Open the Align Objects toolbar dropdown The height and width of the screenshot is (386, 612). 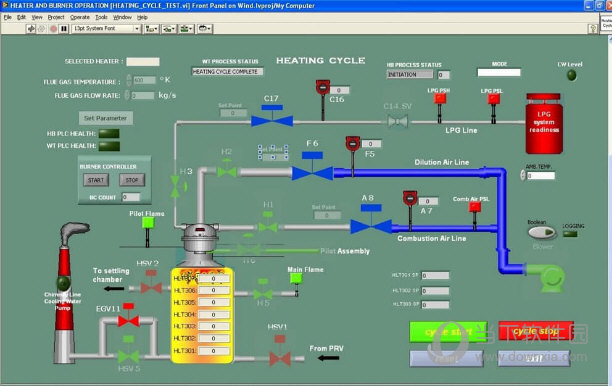click(x=151, y=28)
